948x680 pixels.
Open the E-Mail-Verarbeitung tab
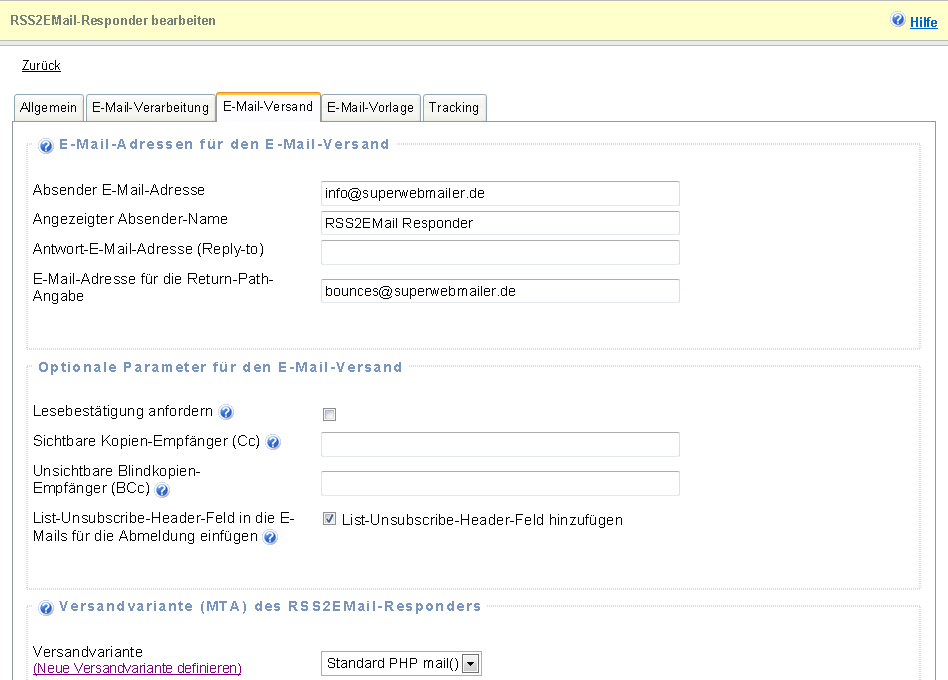[150, 108]
